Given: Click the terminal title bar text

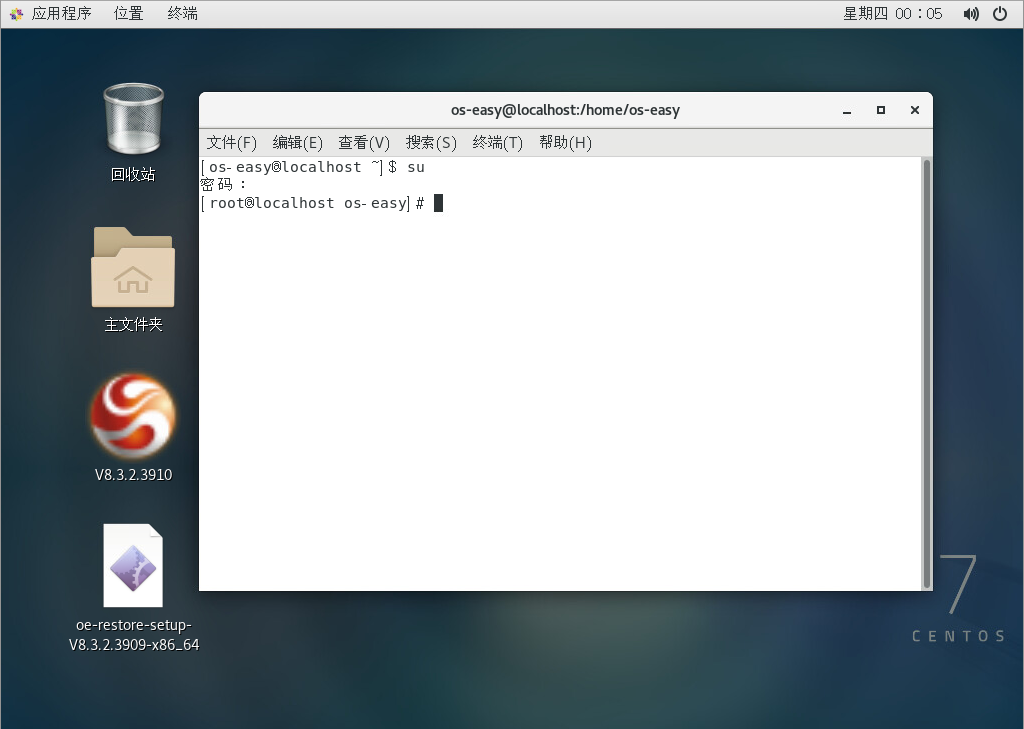Looking at the screenshot, I should click(x=565, y=110).
